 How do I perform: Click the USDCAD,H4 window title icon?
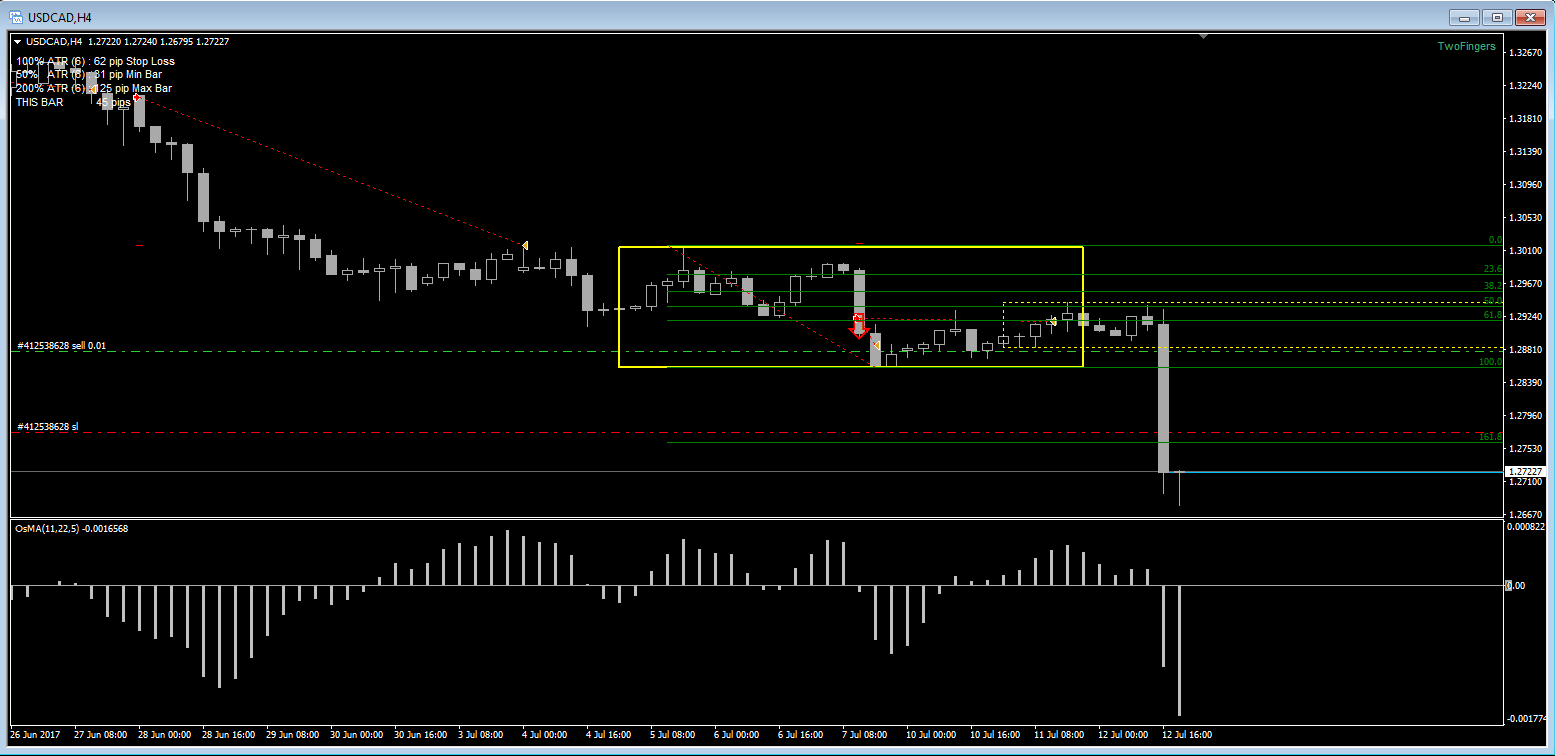tap(16, 17)
